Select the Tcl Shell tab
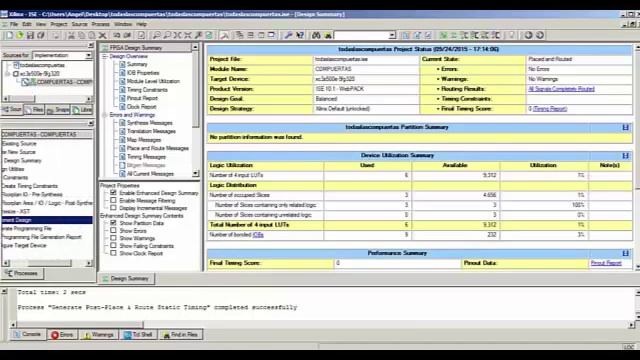The width and height of the screenshot is (640, 360). point(138,335)
